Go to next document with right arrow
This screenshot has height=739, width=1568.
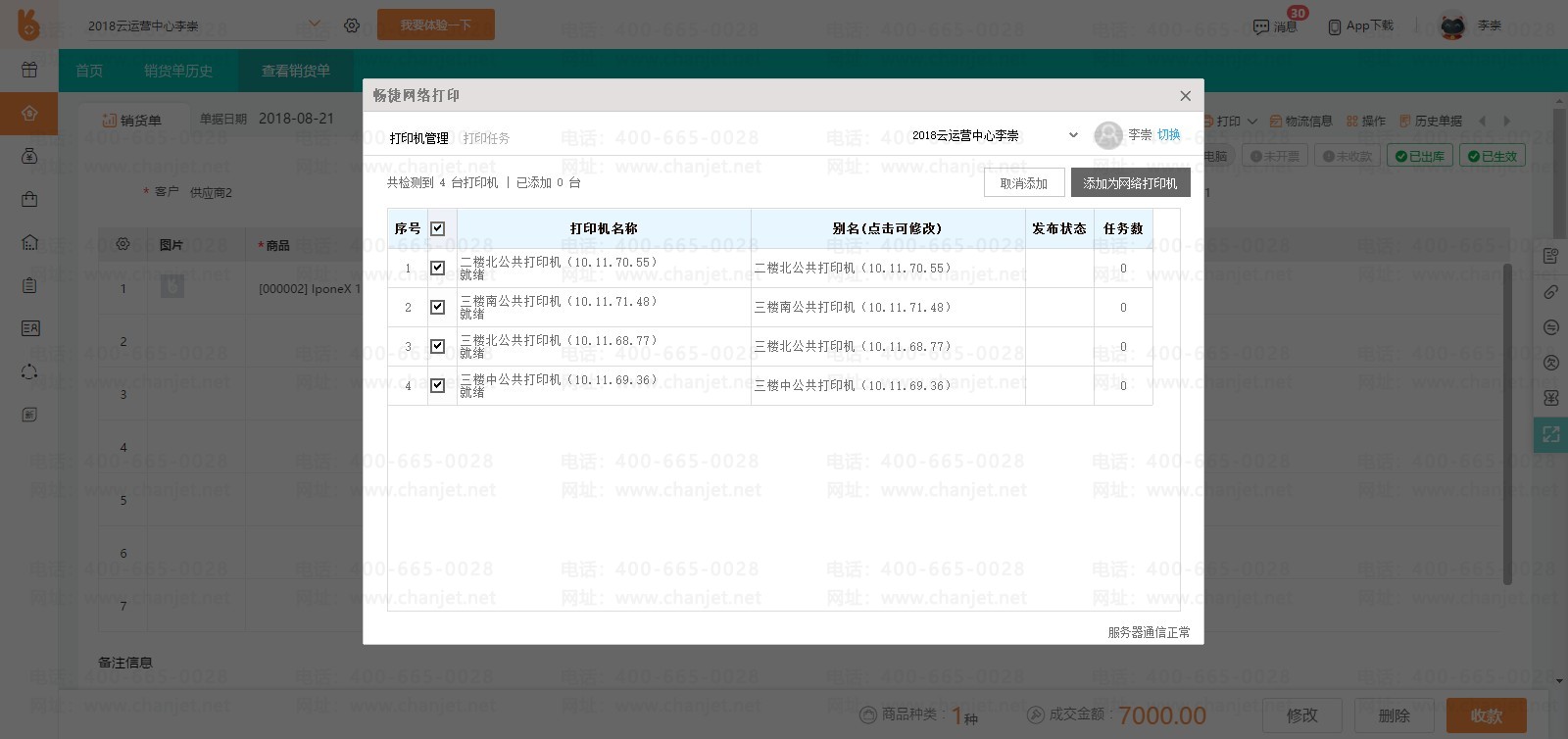1507,121
